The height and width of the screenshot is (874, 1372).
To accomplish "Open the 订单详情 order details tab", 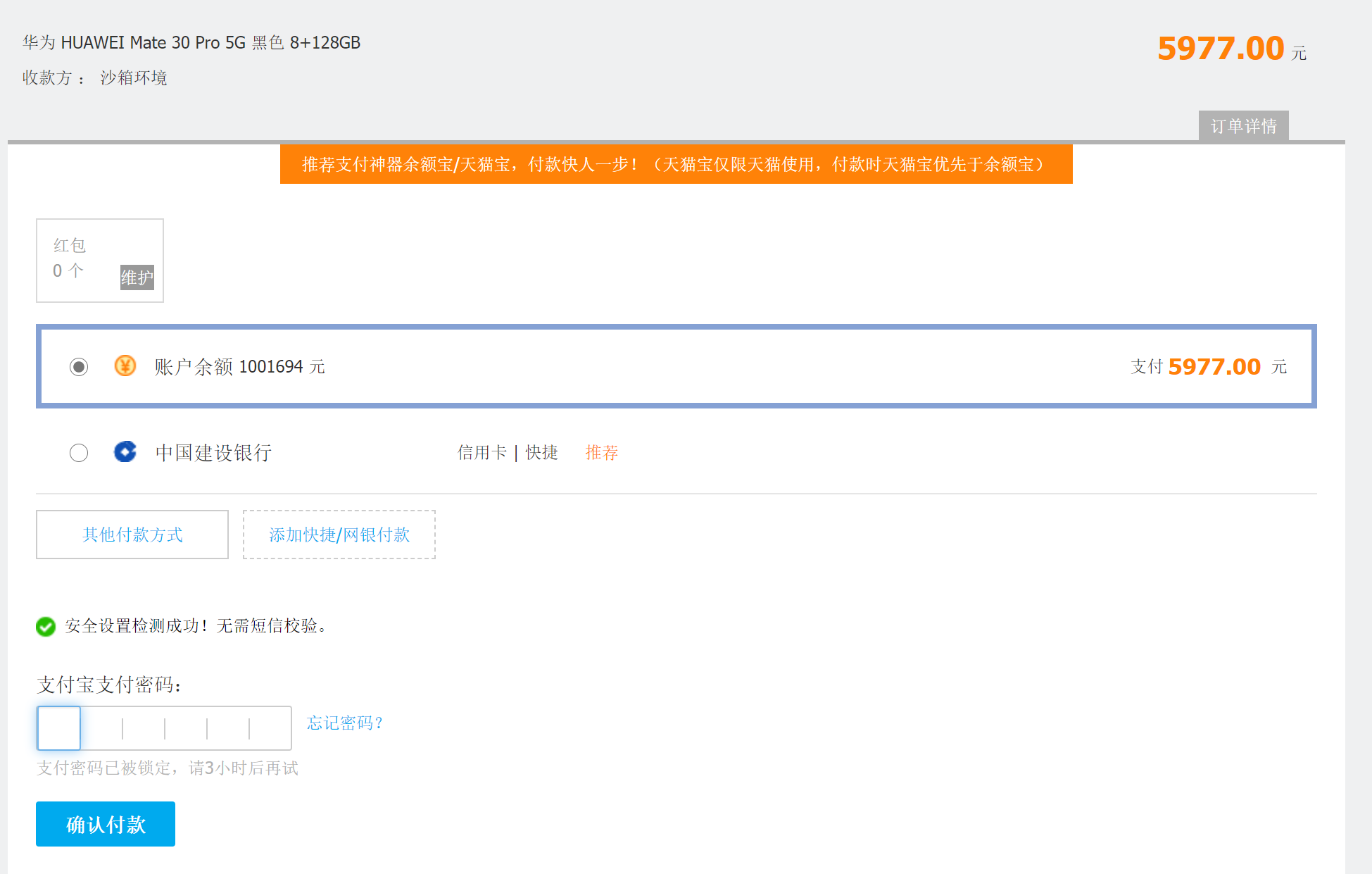I will [x=1243, y=126].
